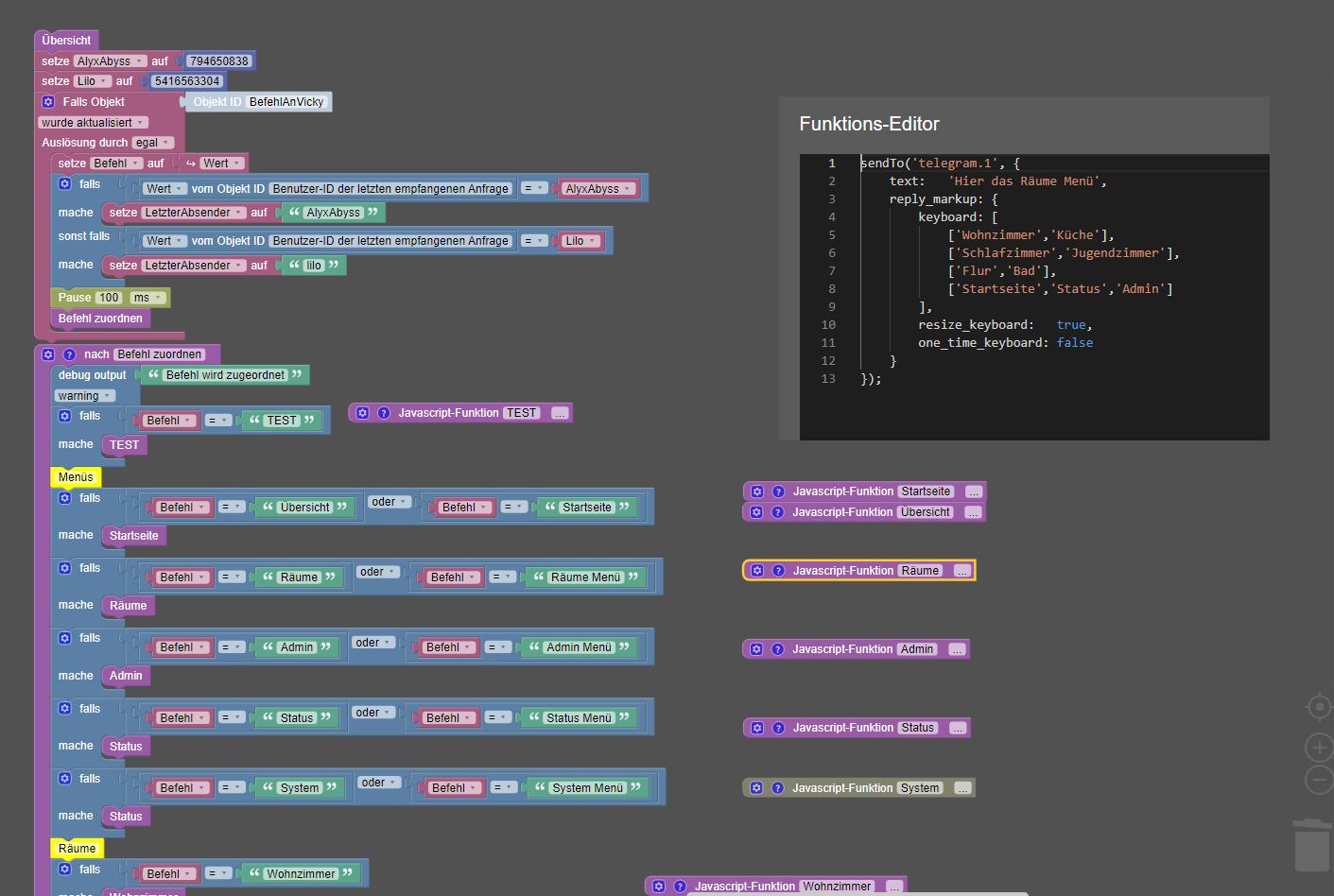Click gear on falls block comparing Räume
The image size is (1334, 896).
click(x=65, y=568)
